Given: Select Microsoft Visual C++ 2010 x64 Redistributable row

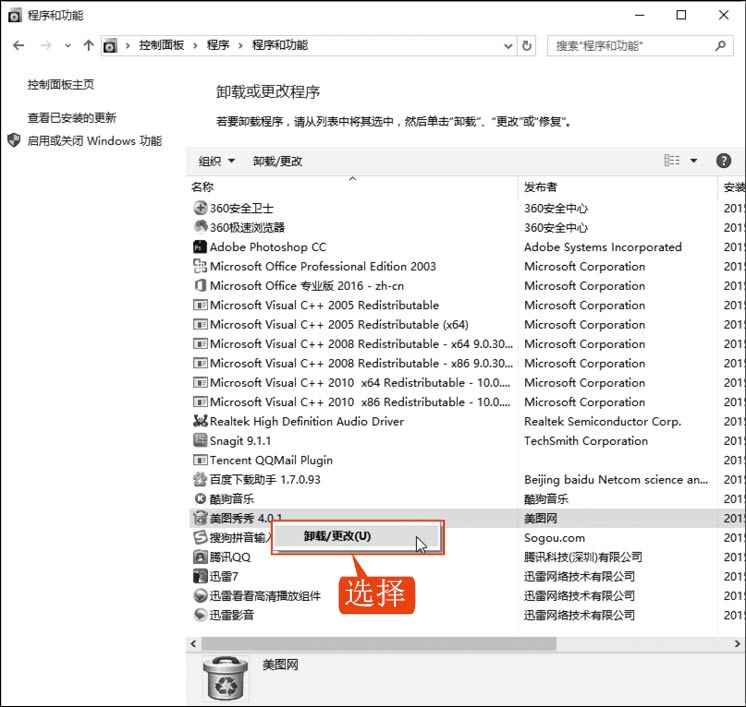Looking at the screenshot, I should pyautogui.click(x=466, y=383).
